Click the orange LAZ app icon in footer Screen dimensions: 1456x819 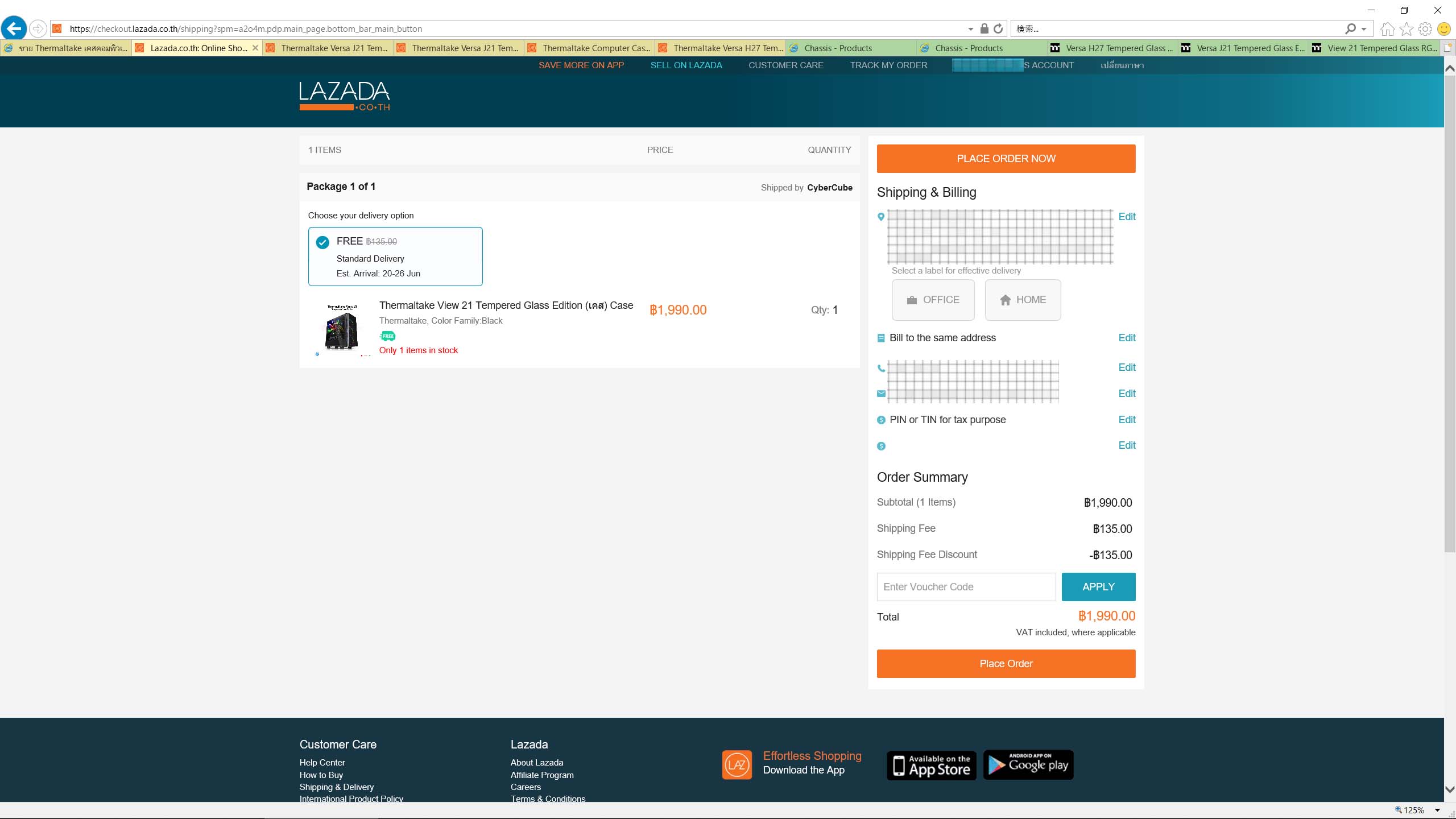pos(737,764)
